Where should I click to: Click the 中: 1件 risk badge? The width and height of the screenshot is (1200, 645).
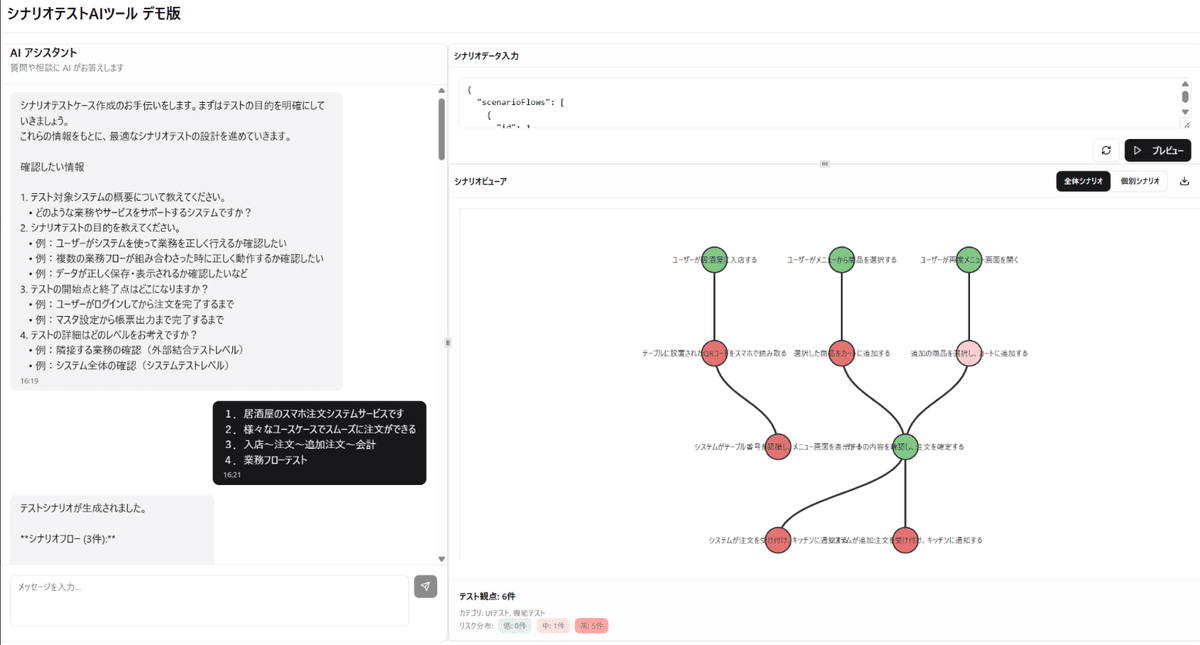tap(553, 626)
